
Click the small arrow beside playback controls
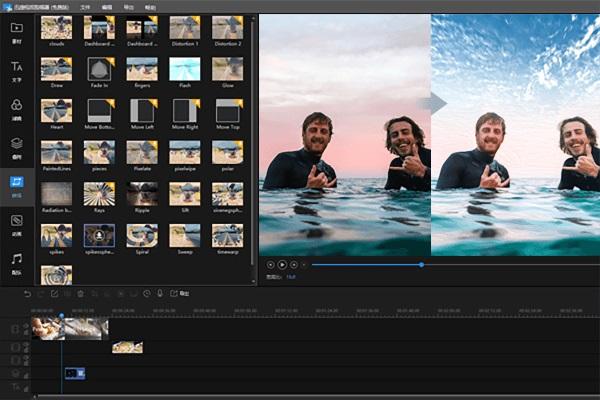coord(304,264)
